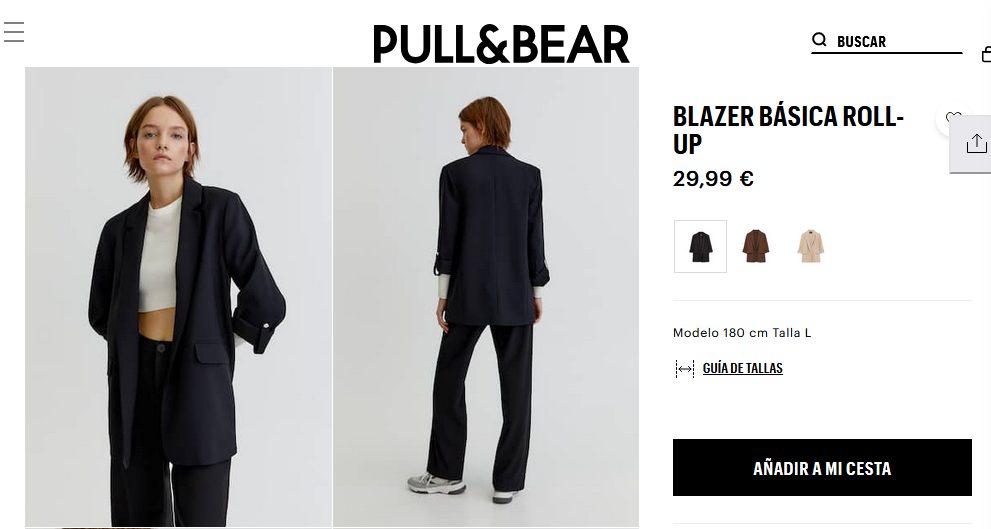Click the size guide ruler icon
The height and width of the screenshot is (529, 991).
pyautogui.click(x=684, y=368)
